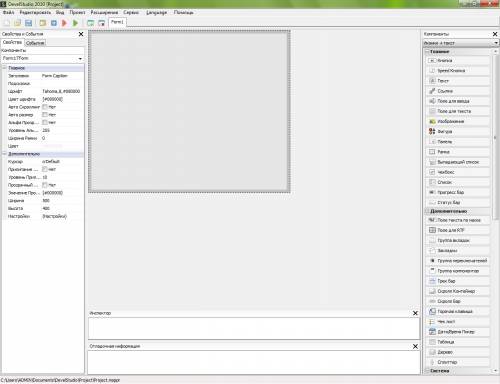Click the Цвет color property value
The height and width of the screenshot is (384, 500).
62,146
